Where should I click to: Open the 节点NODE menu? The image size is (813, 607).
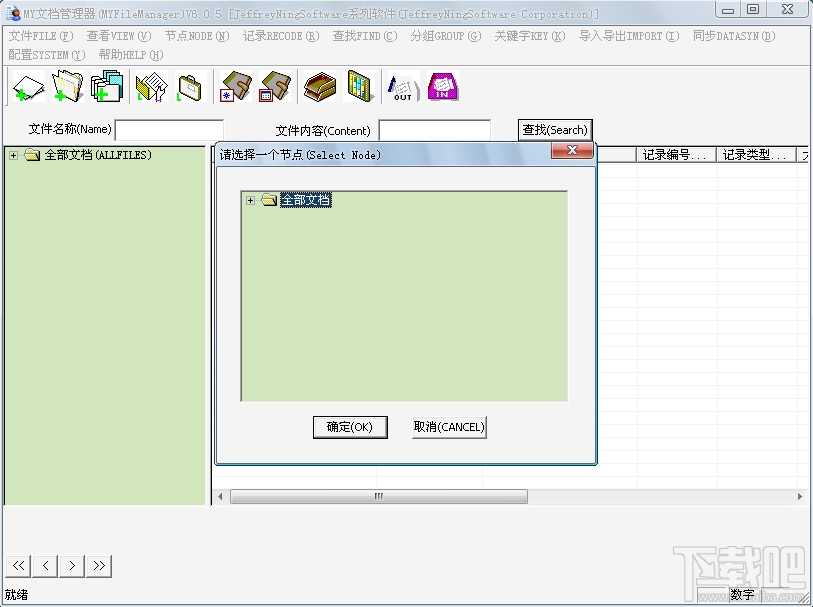click(196, 36)
